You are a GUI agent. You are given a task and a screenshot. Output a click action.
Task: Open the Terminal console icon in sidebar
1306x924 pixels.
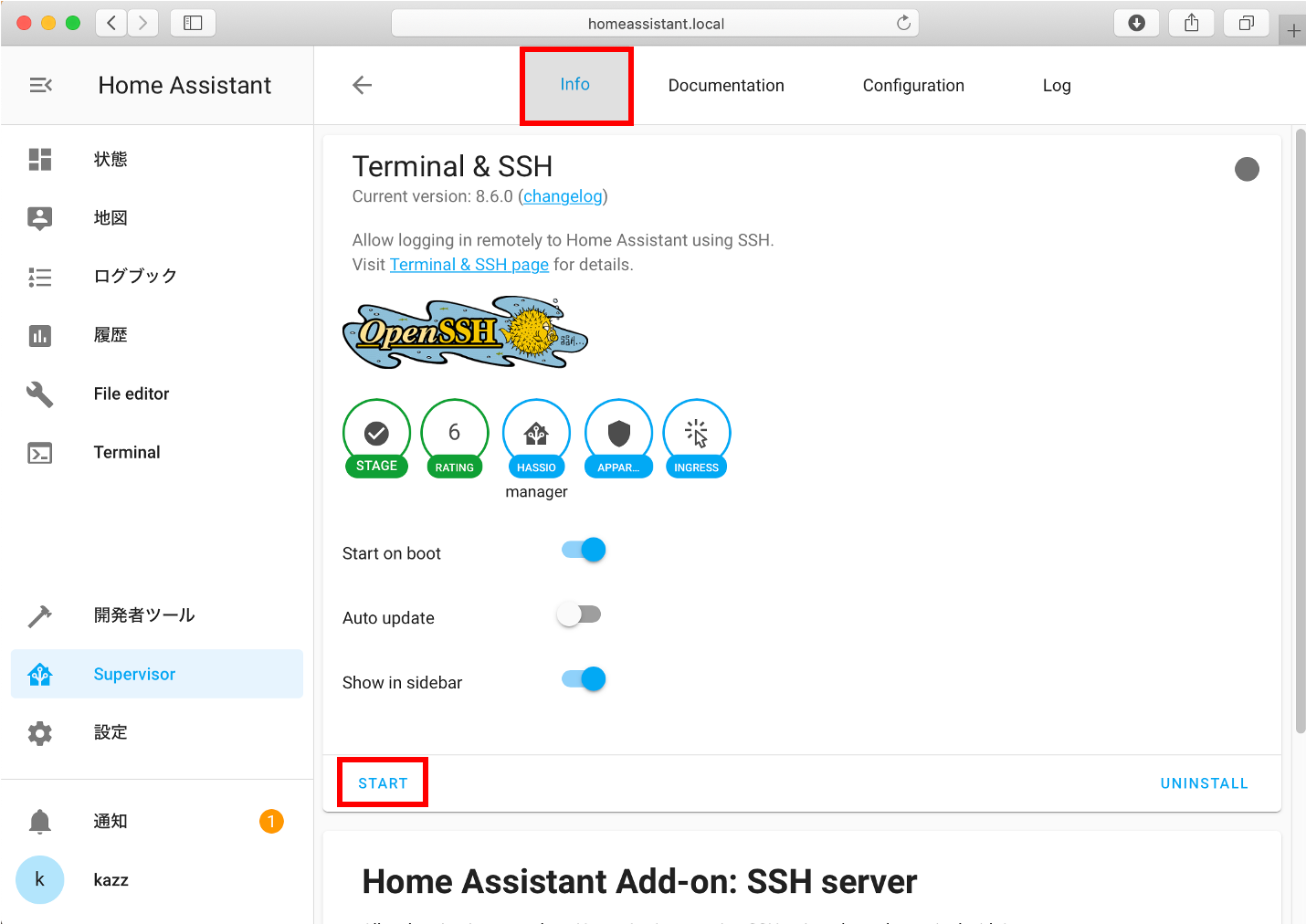click(x=40, y=453)
